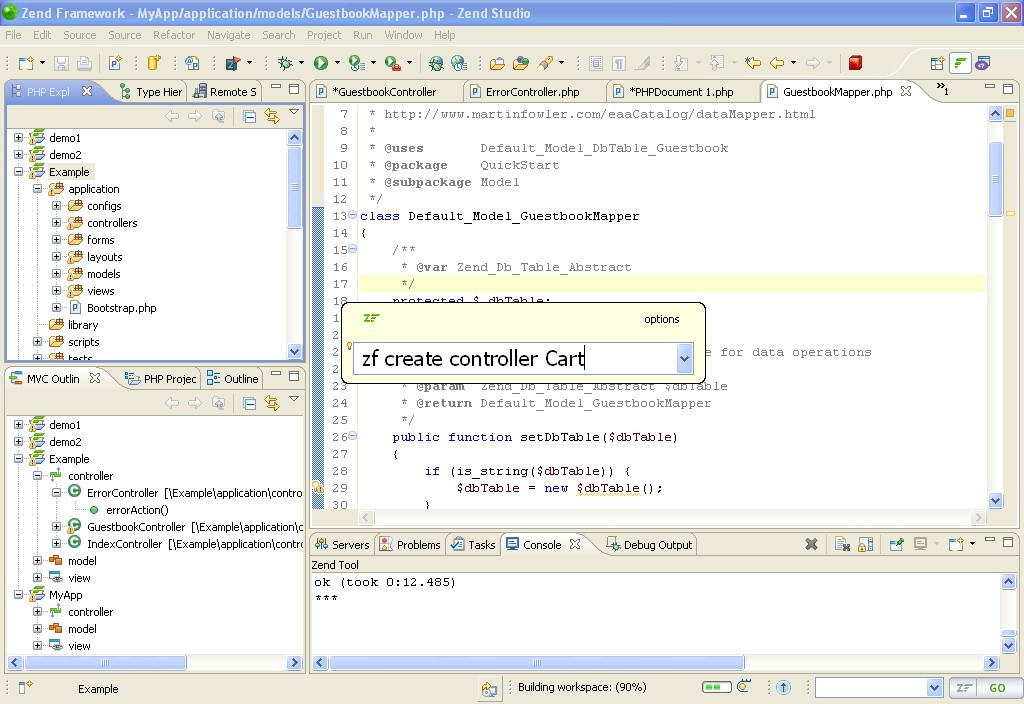This screenshot has height=704, width=1024.
Task: Click the quick fix marker at line 29
Action: pos(317,487)
